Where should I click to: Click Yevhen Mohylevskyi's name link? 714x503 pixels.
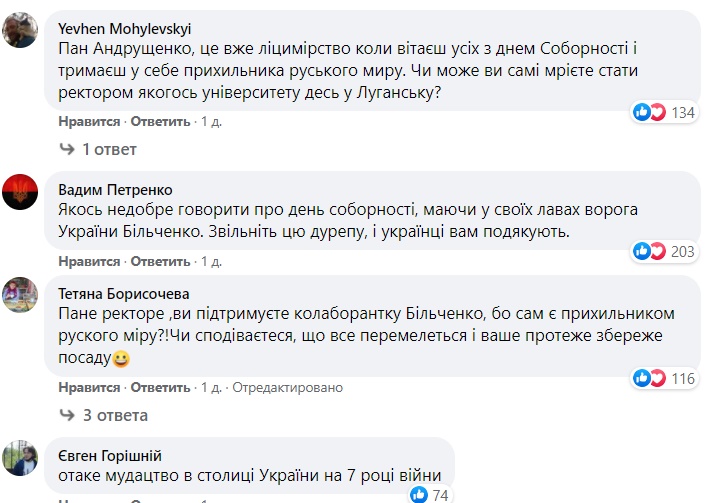[125, 28]
